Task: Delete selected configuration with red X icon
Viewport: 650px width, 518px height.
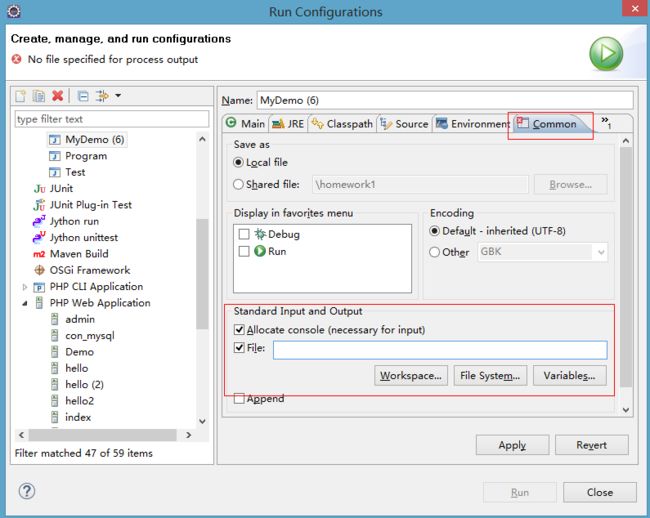Action: point(58,96)
